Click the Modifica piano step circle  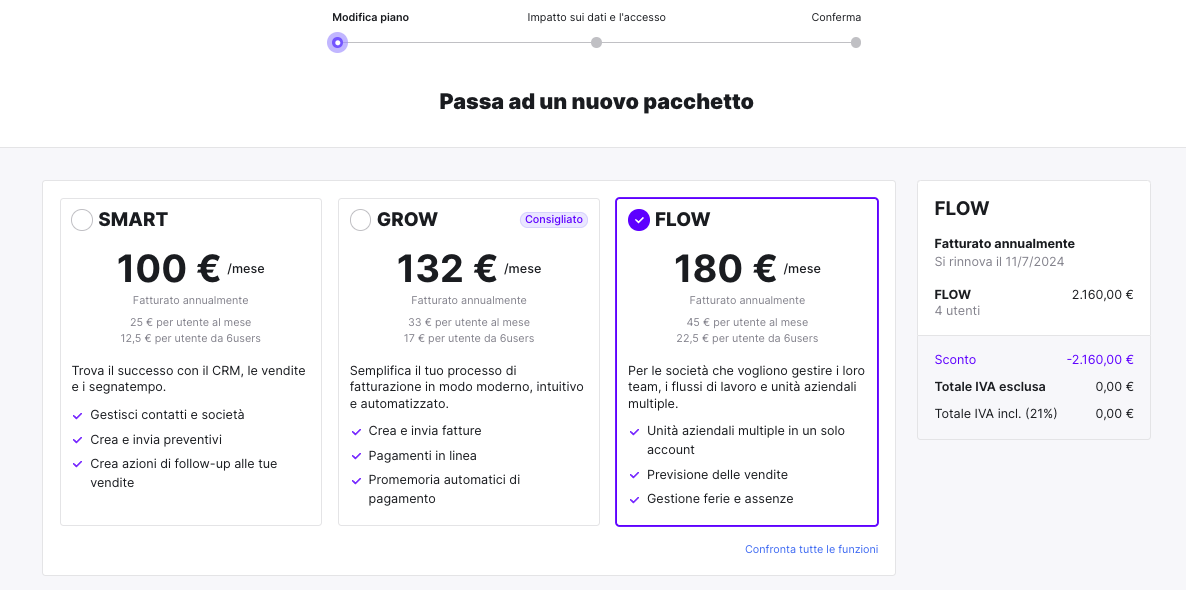coord(337,42)
